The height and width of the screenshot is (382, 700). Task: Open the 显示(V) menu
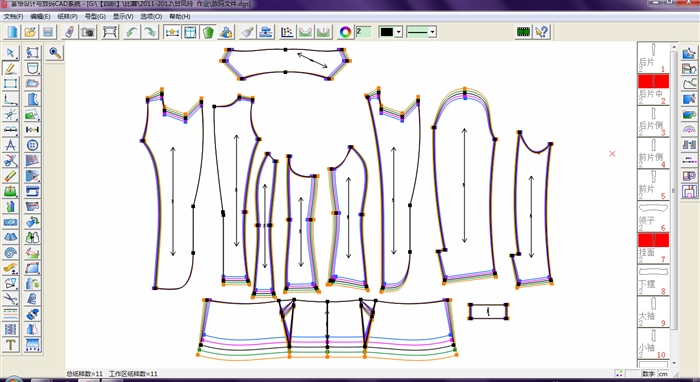tap(123, 17)
